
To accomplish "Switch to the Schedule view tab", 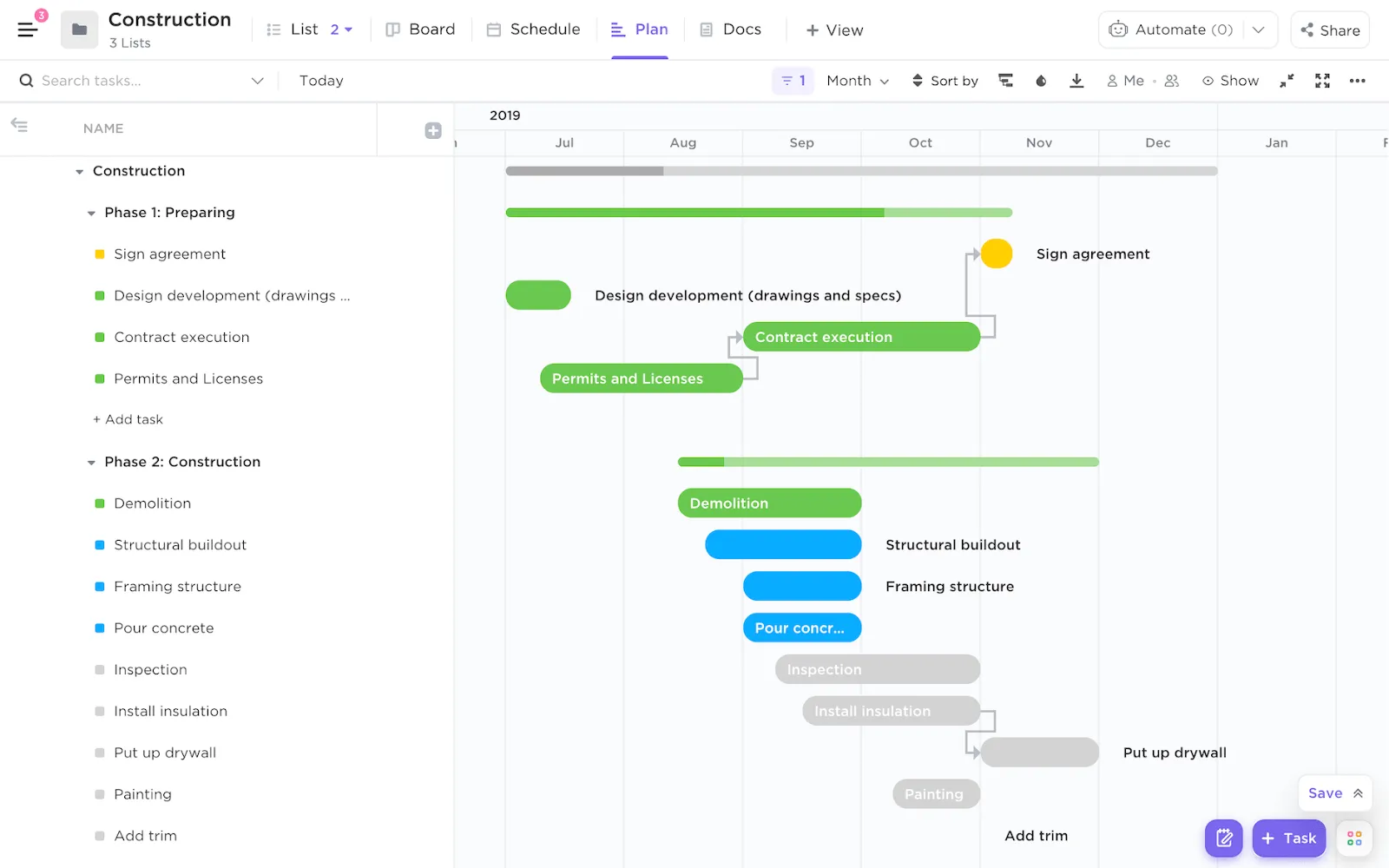I will (533, 30).
